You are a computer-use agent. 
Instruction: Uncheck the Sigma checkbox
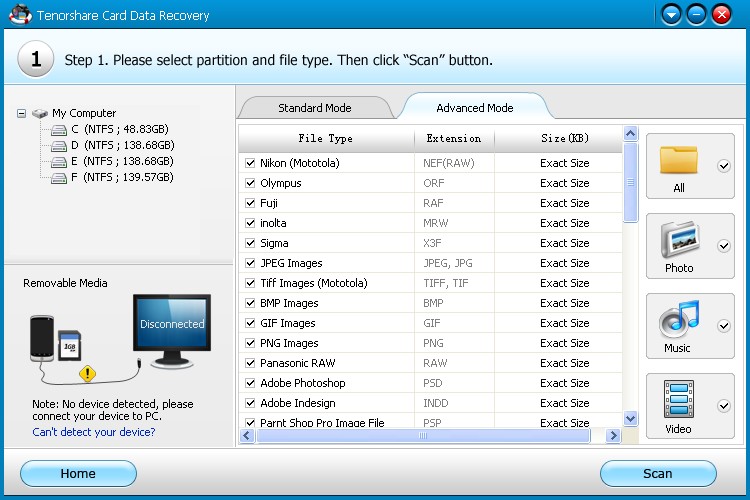[250, 243]
